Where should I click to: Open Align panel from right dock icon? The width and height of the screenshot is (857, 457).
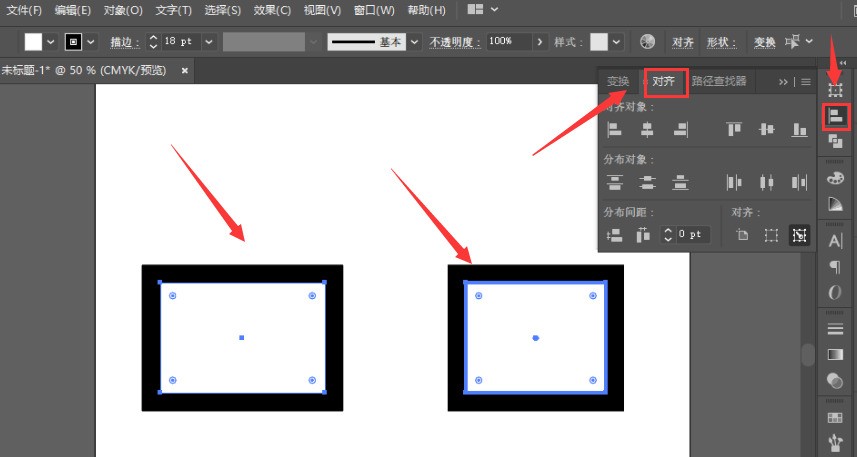pyautogui.click(x=836, y=116)
